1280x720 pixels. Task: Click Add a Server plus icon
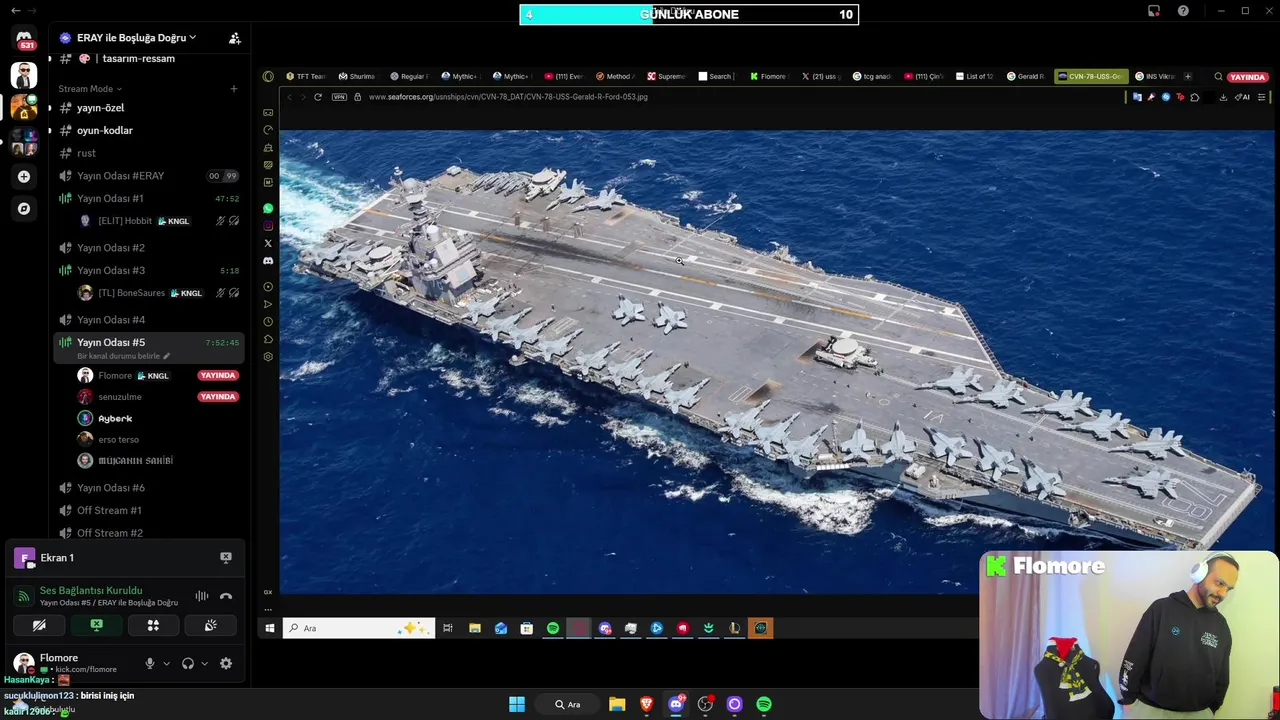[x=24, y=177]
